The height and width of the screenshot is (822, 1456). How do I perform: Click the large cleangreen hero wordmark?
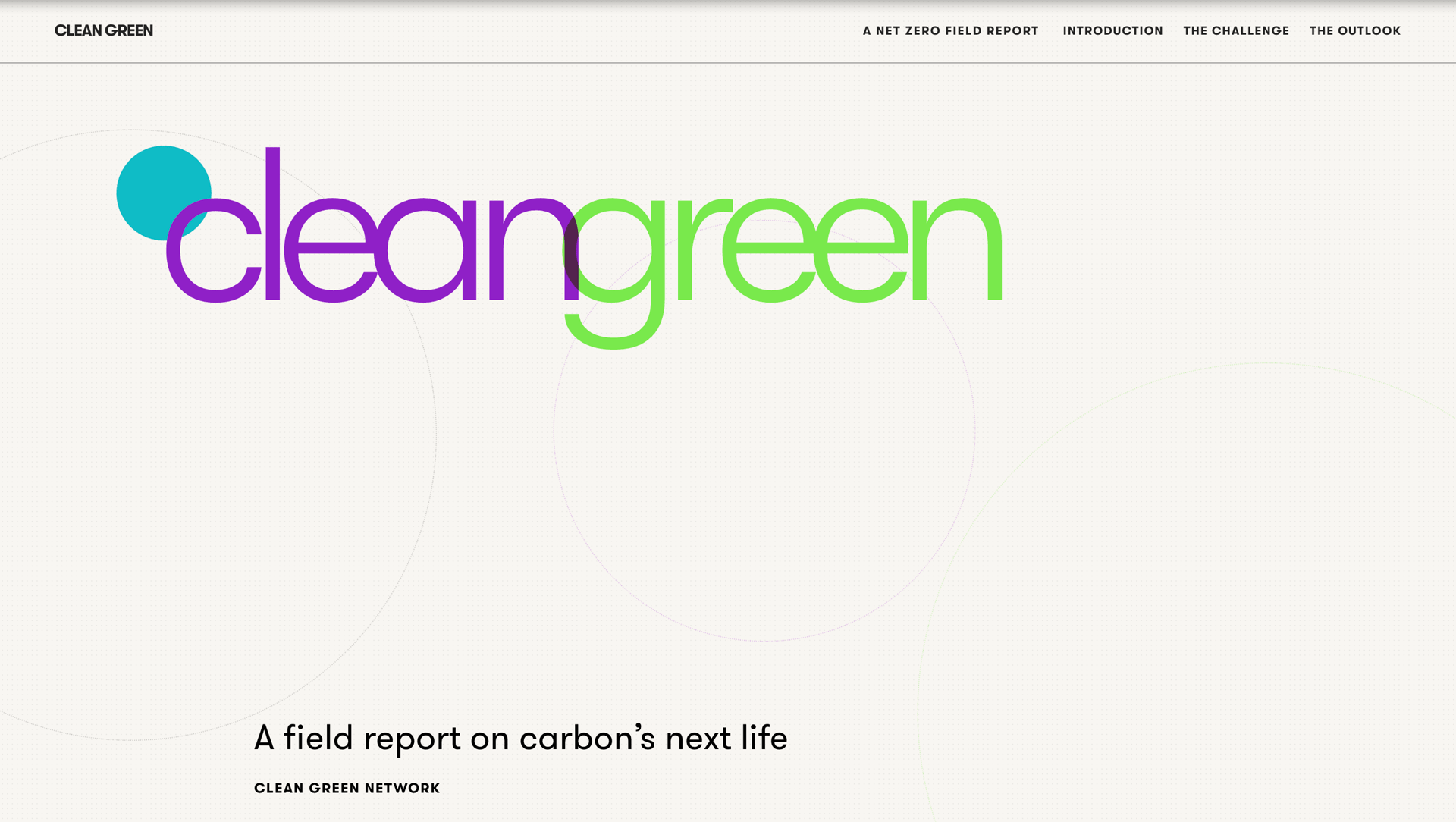point(584,248)
